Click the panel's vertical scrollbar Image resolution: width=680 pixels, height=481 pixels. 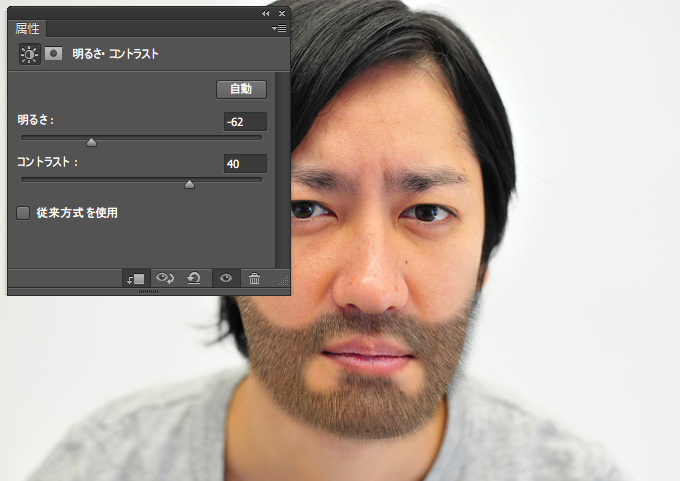click(282, 170)
